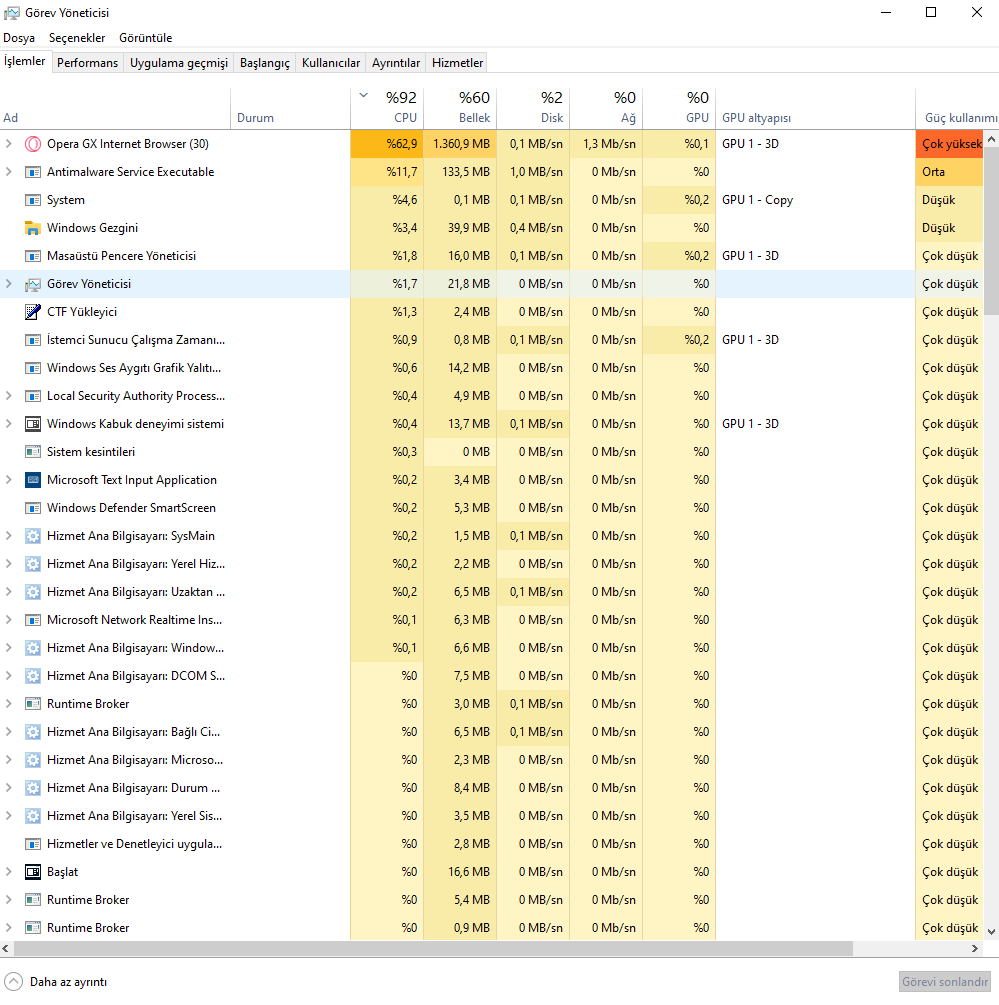Image resolution: width=999 pixels, height=1005 pixels.
Task: Click the SysMain service gear icon
Action: pos(33,536)
